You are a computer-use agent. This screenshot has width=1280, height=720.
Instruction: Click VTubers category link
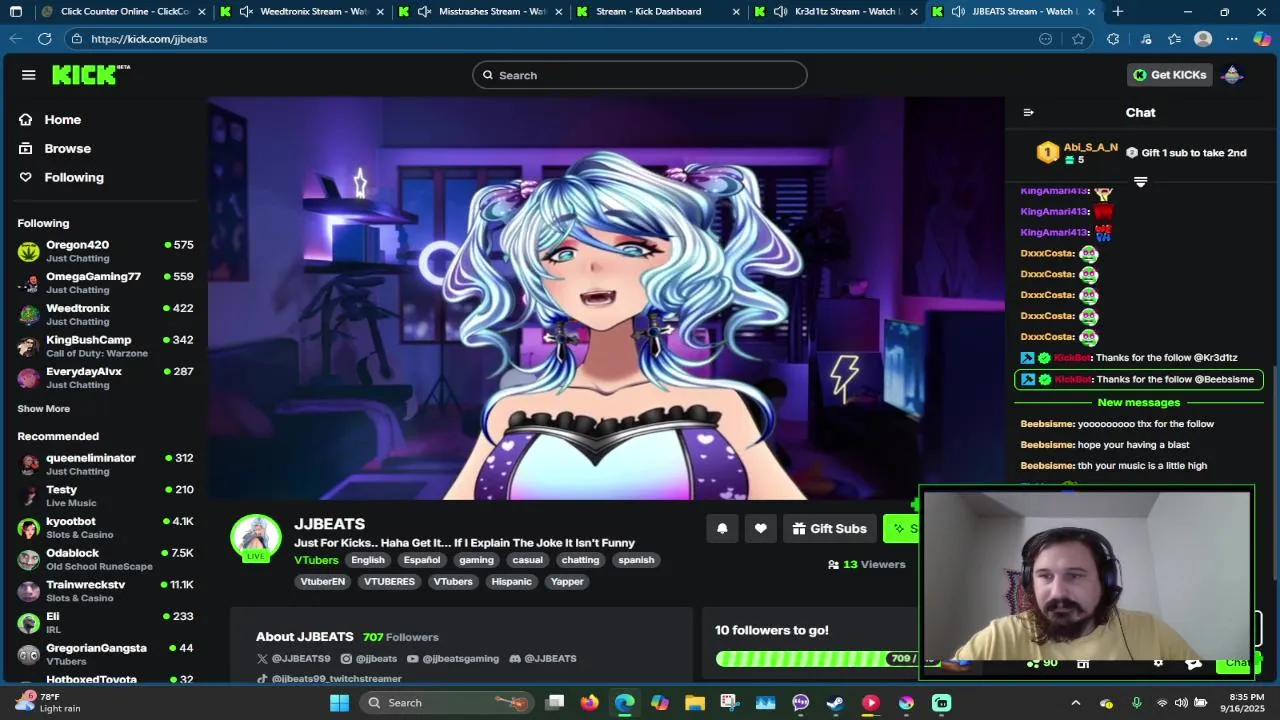pyautogui.click(x=316, y=560)
